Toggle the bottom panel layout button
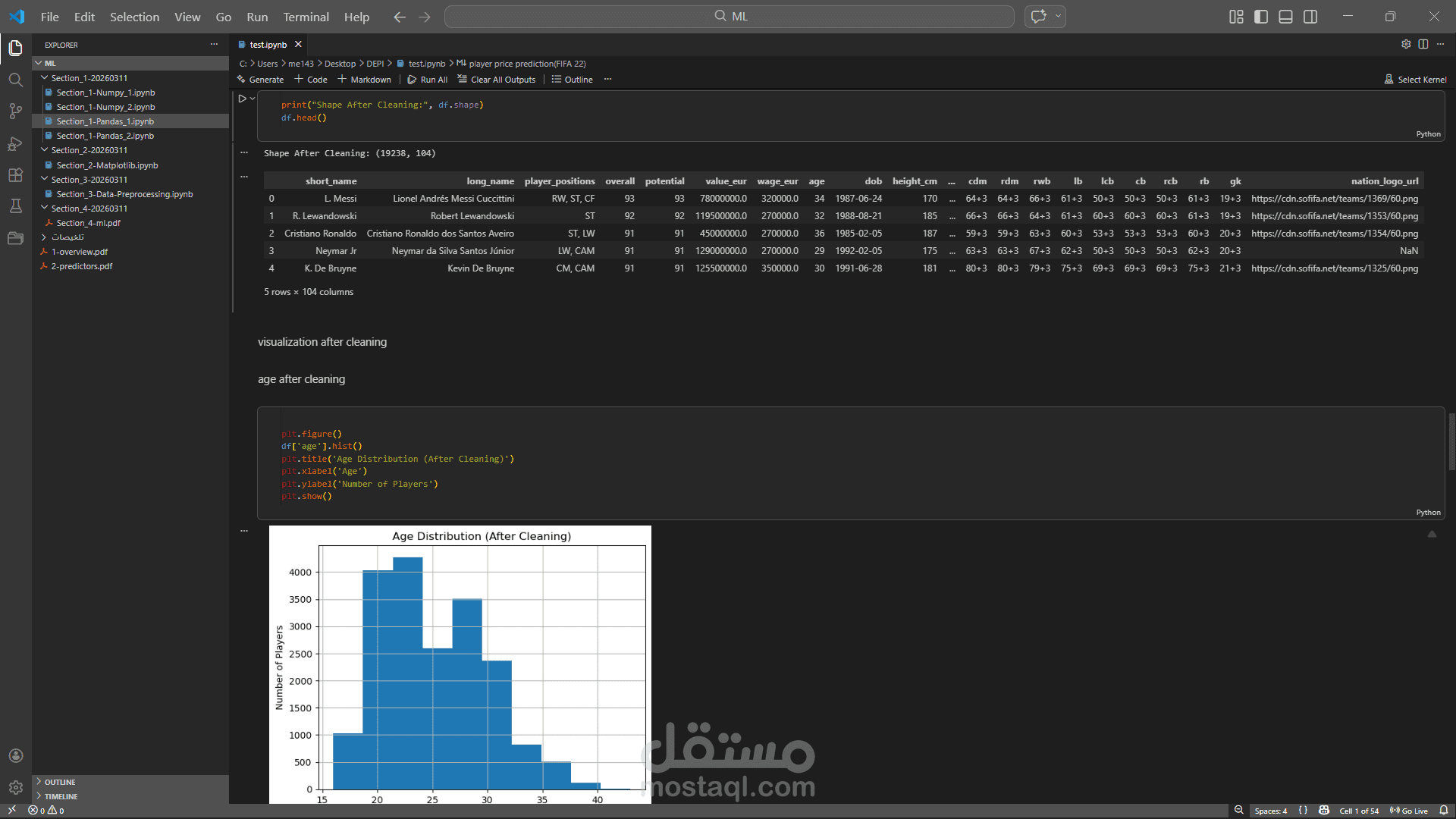 (1285, 17)
